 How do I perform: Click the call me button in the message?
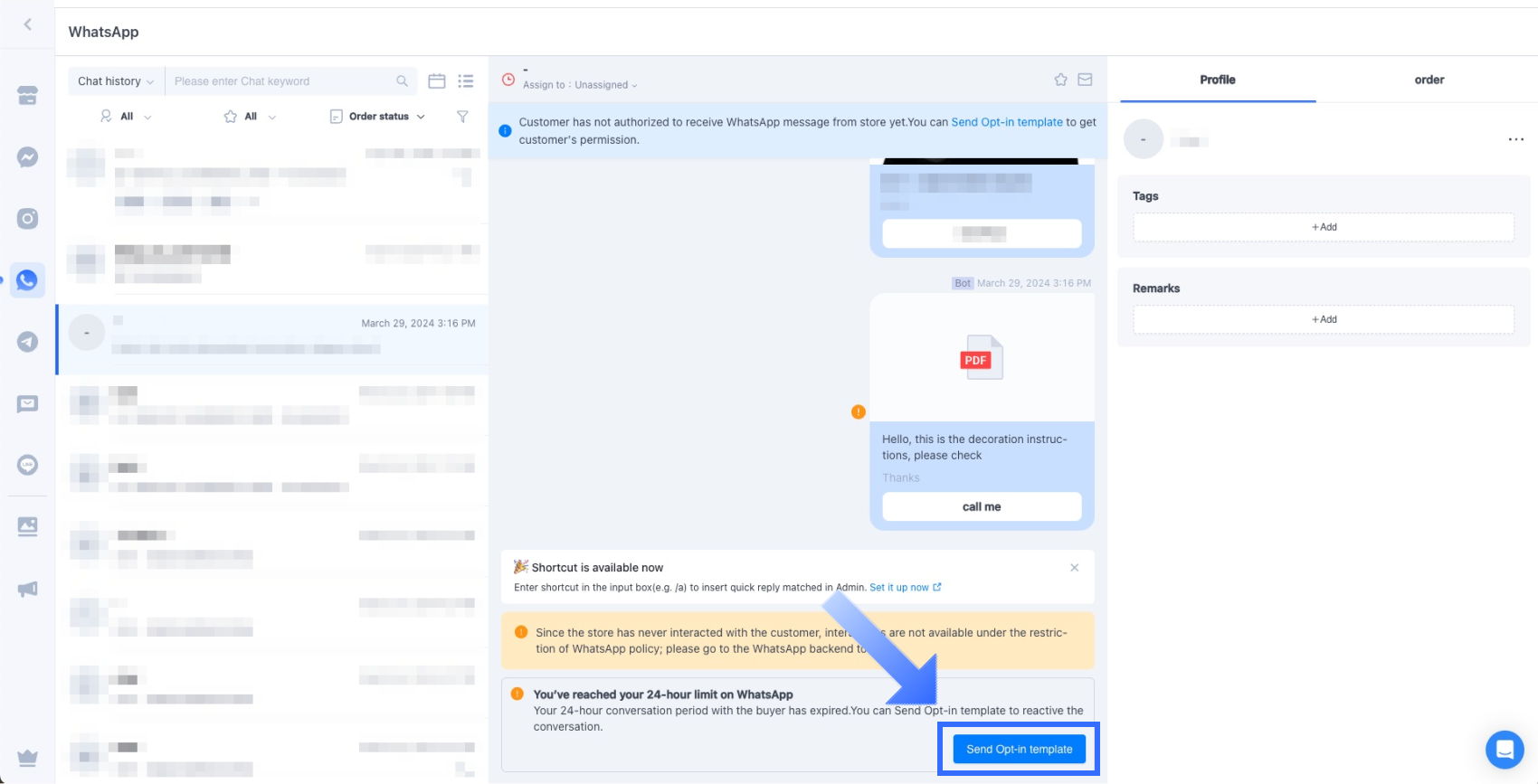click(x=982, y=506)
